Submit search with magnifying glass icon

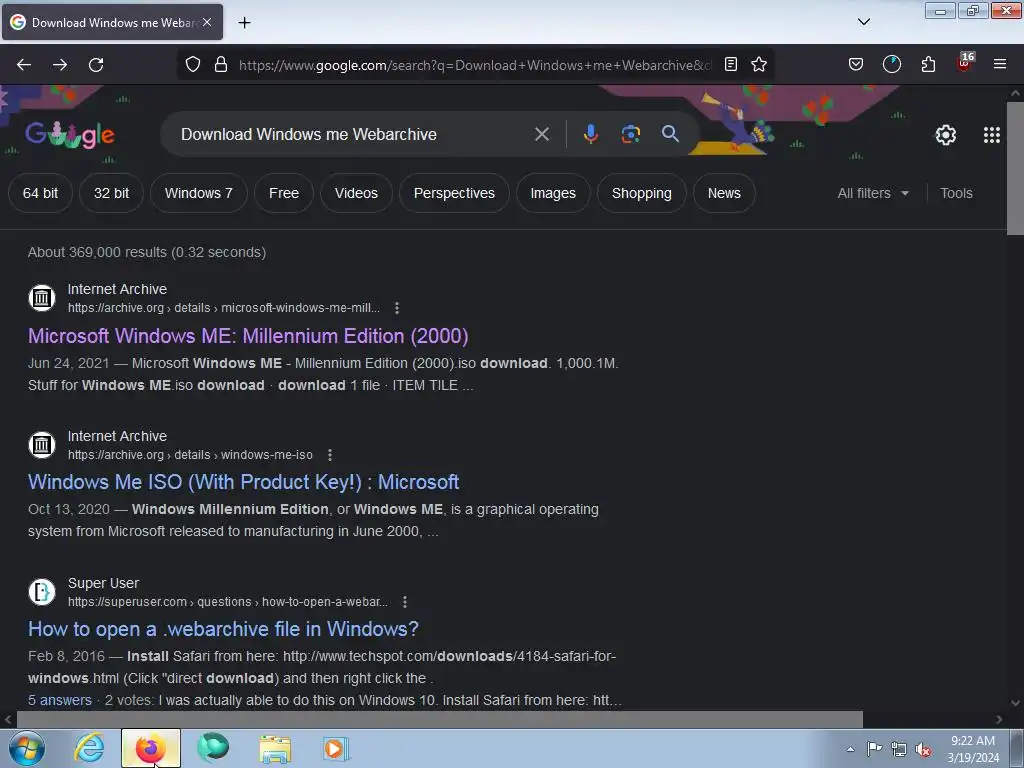click(670, 134)
